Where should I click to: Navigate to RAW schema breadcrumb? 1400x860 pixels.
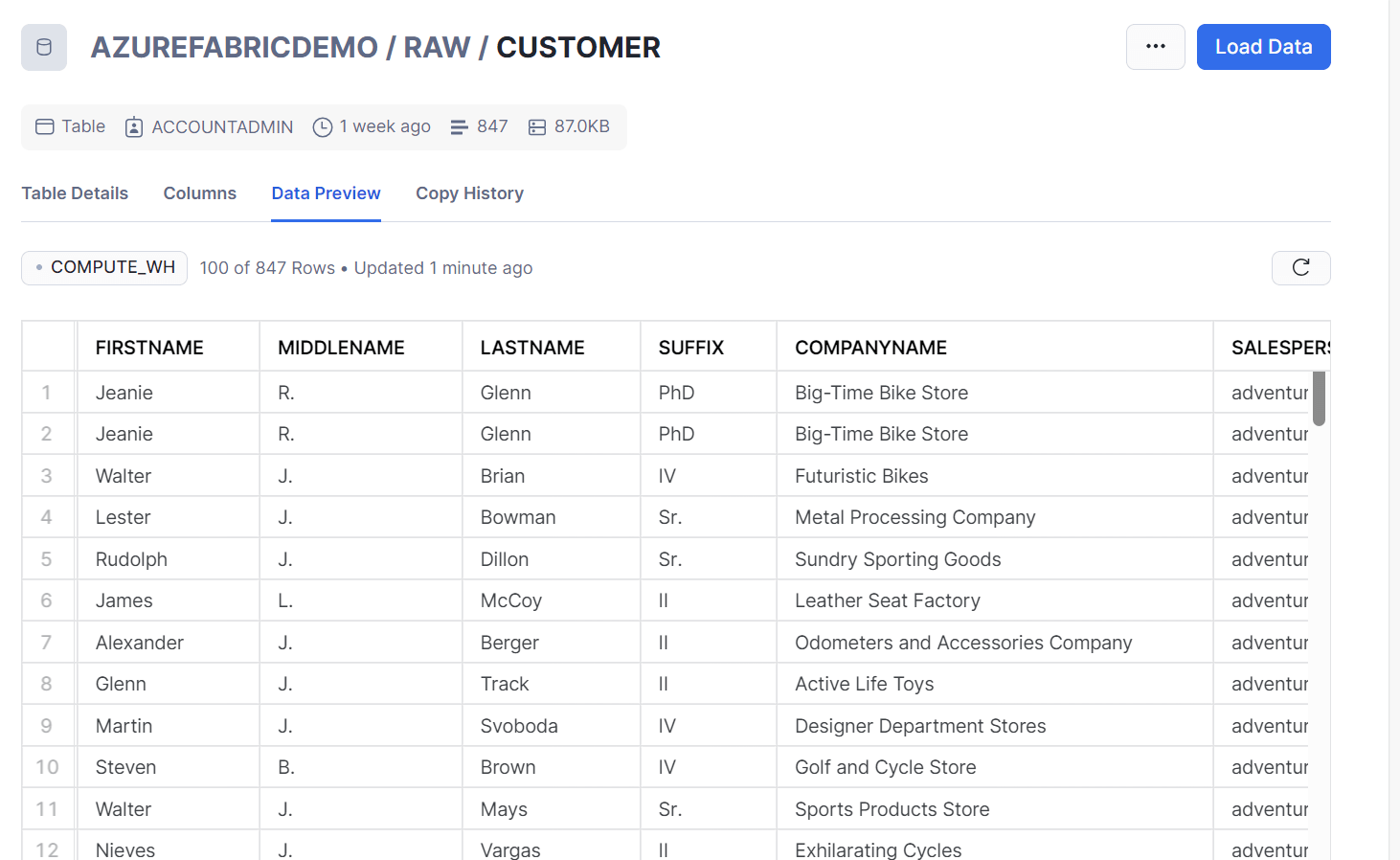tap(437, 47)
